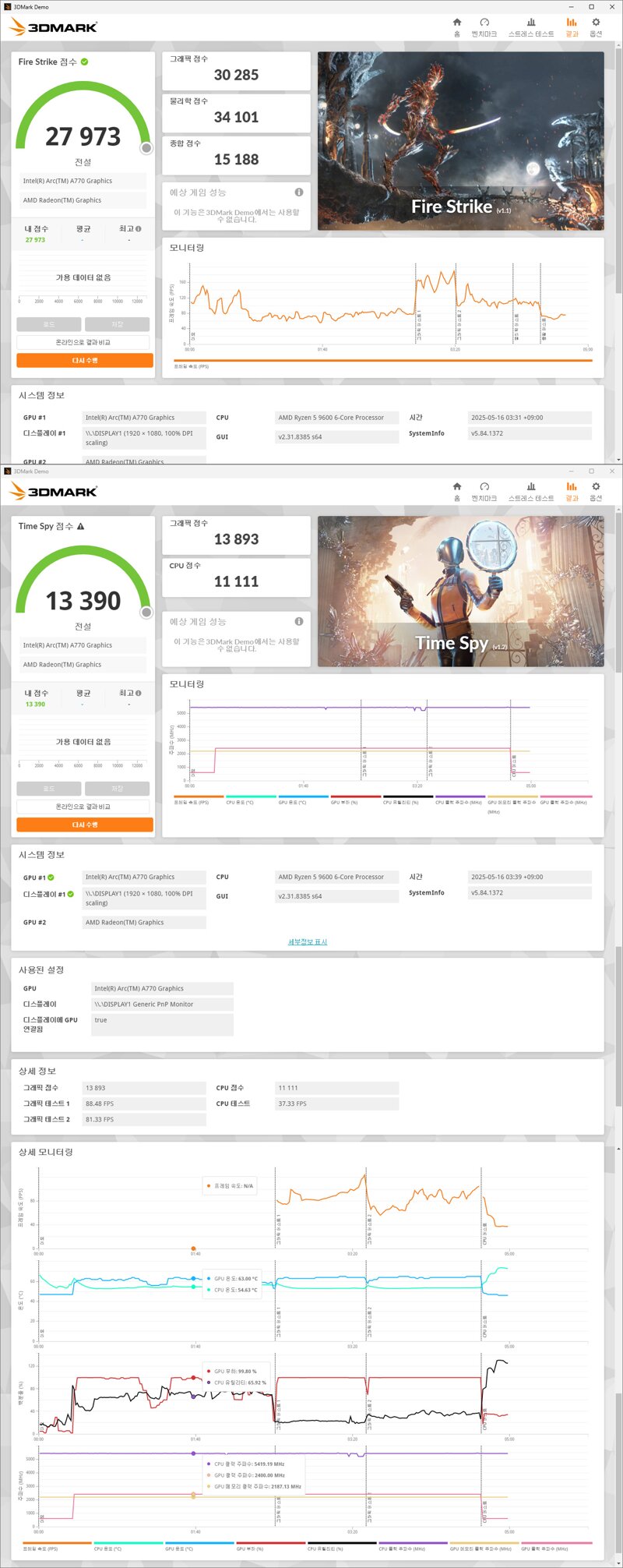Open Home tab in Time Spy window

[457, 492]
